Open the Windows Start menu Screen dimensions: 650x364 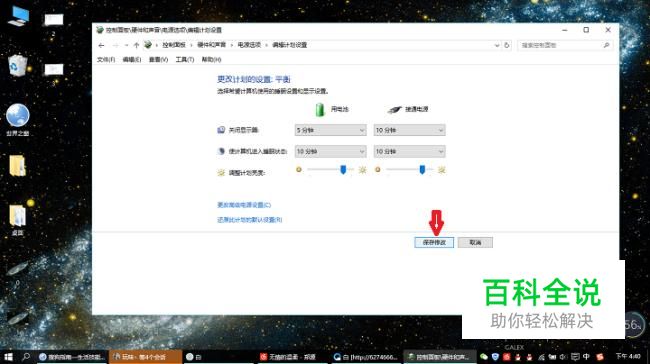pyautogui.click(x=8, y=357)
